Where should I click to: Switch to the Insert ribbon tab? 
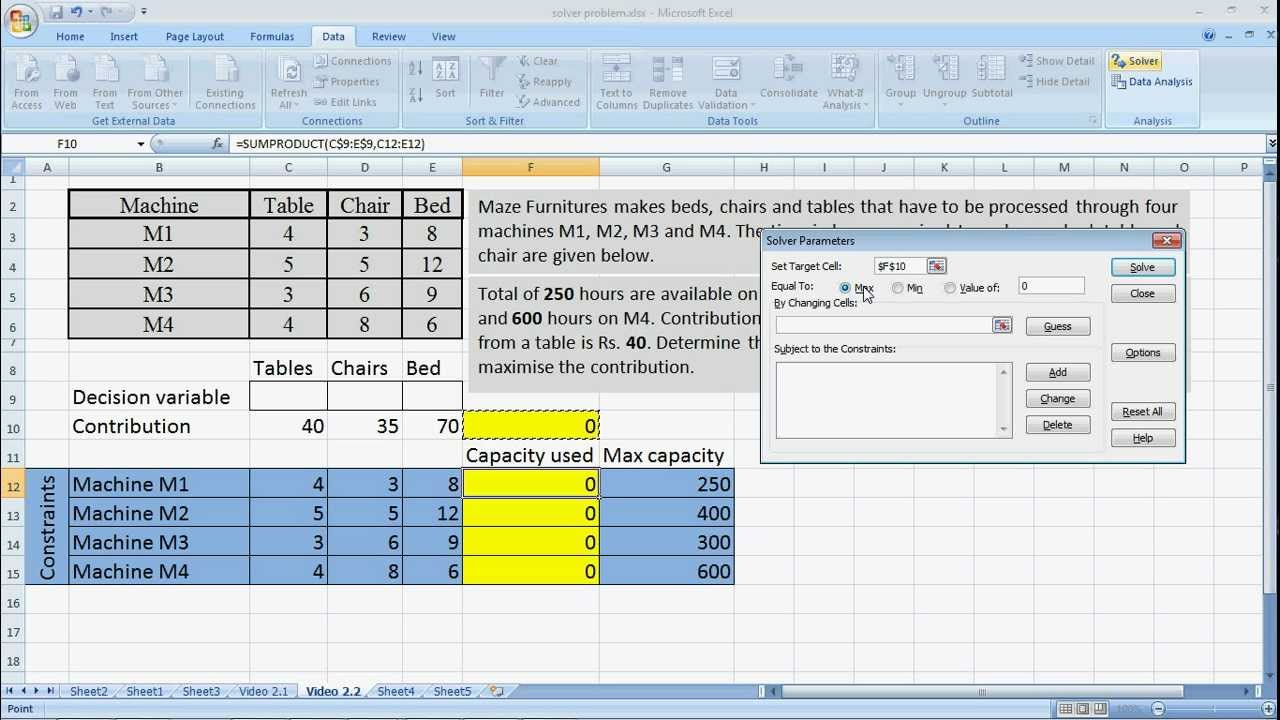[124, 36]
